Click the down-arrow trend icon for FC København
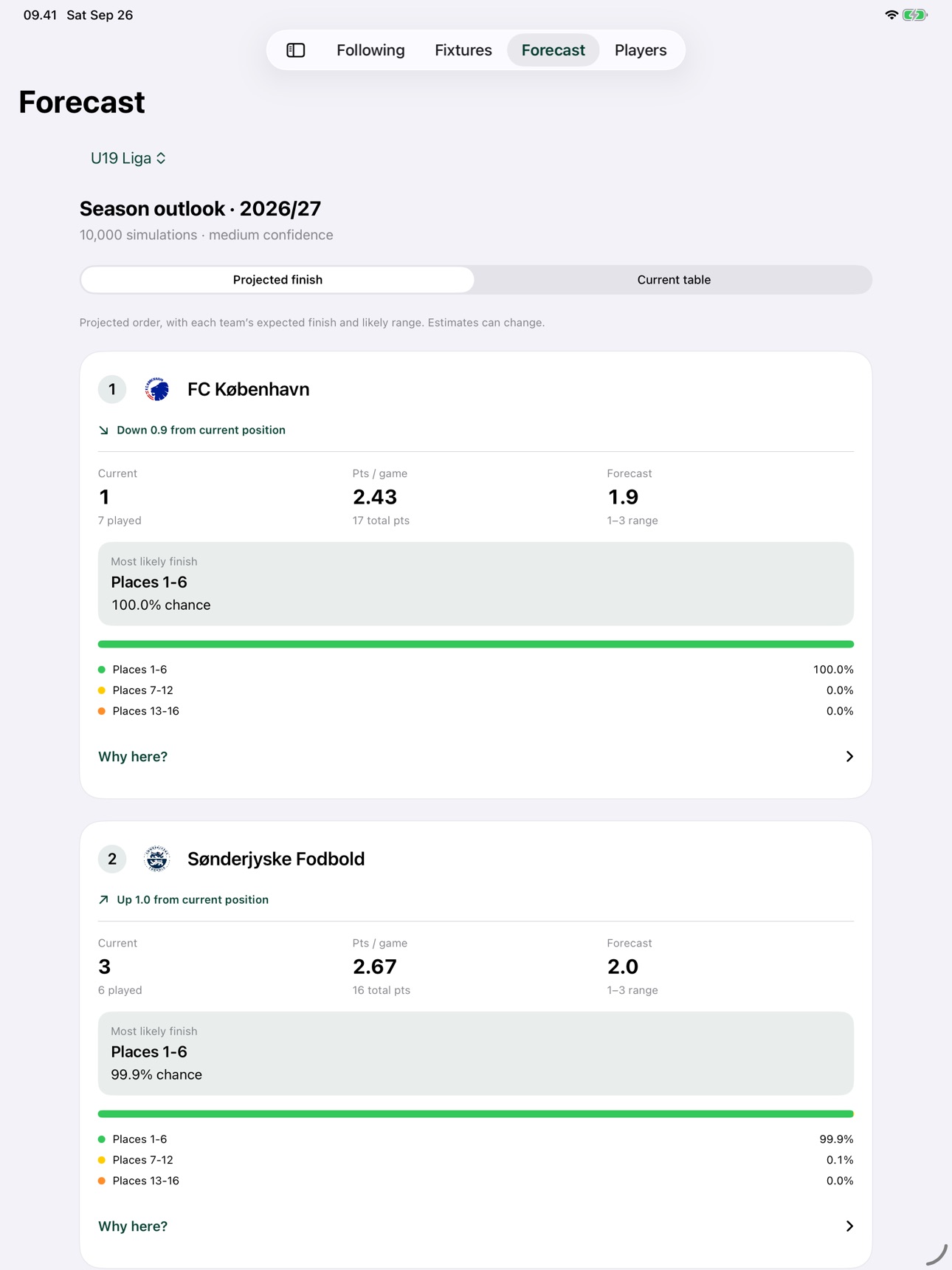The height and width of the screenshot is (1270, 952). pos(104,430)
